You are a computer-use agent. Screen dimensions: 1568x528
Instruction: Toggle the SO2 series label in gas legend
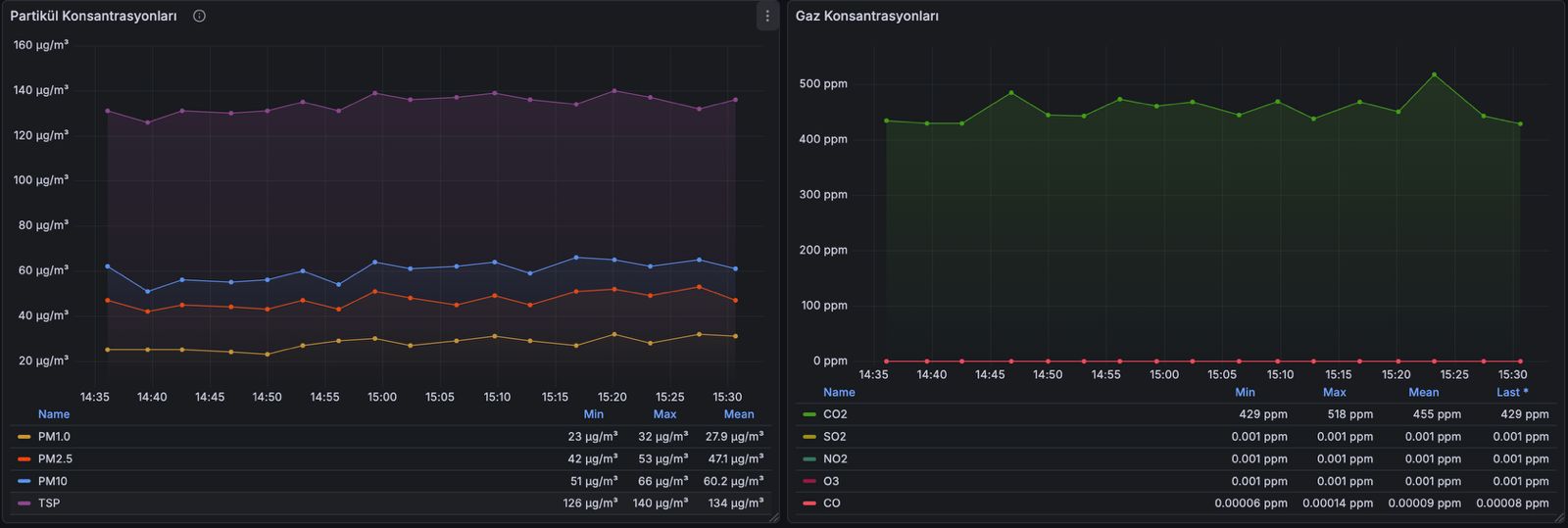pos(834,437)
